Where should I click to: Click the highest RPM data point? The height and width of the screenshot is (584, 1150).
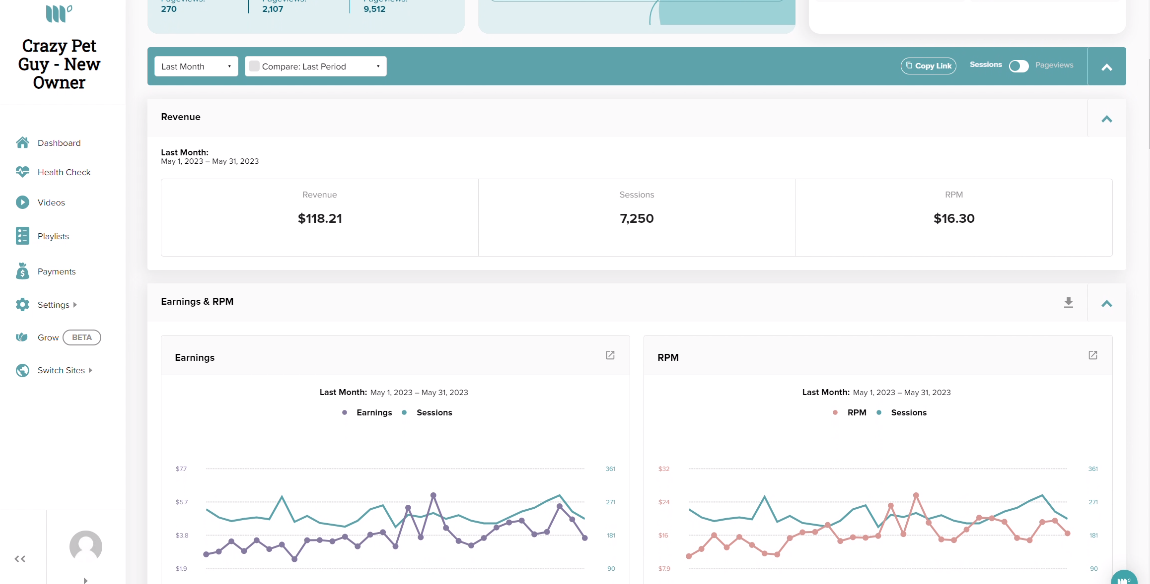(x=915, y=495)
